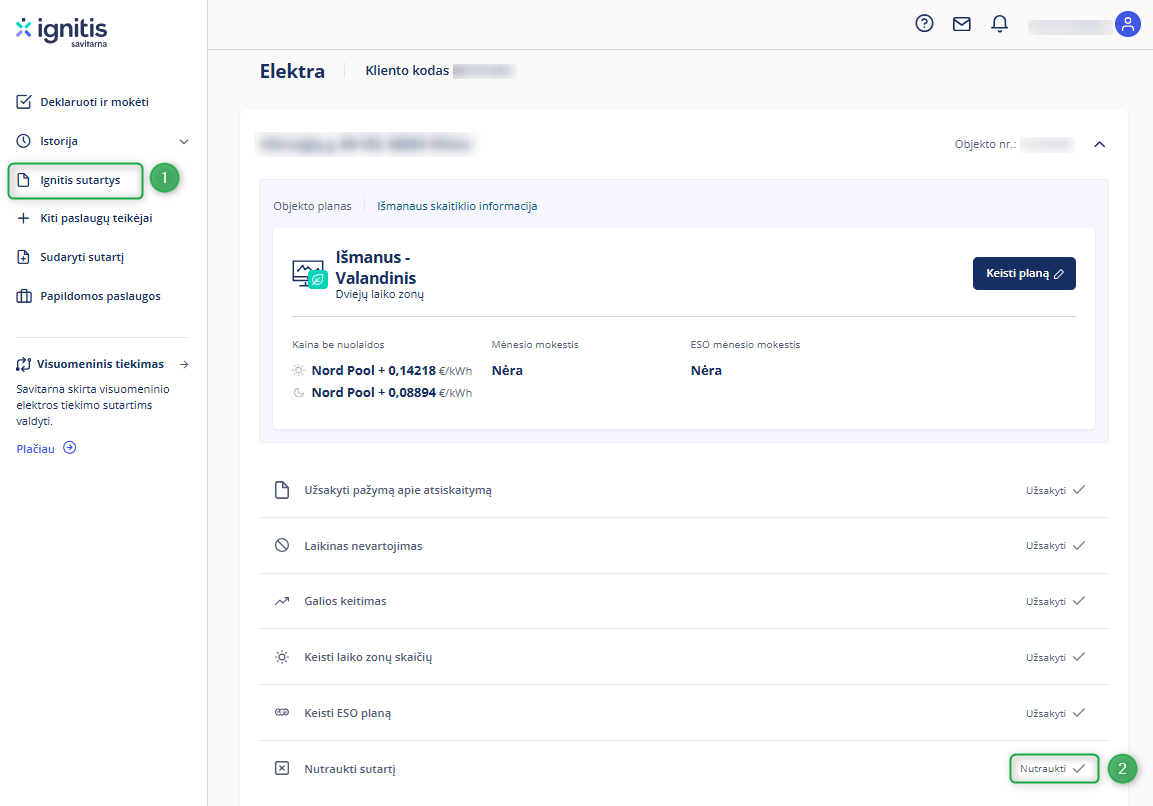The width and height of the screenshot is (1153, 806).
Task: Click the Objekto nr. label
Action: point(985,144)
